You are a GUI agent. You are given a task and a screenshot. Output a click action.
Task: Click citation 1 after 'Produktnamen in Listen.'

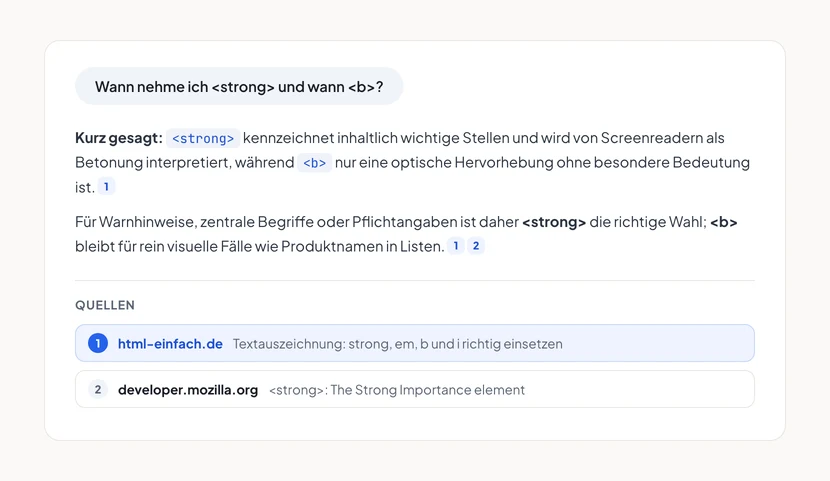456,246
